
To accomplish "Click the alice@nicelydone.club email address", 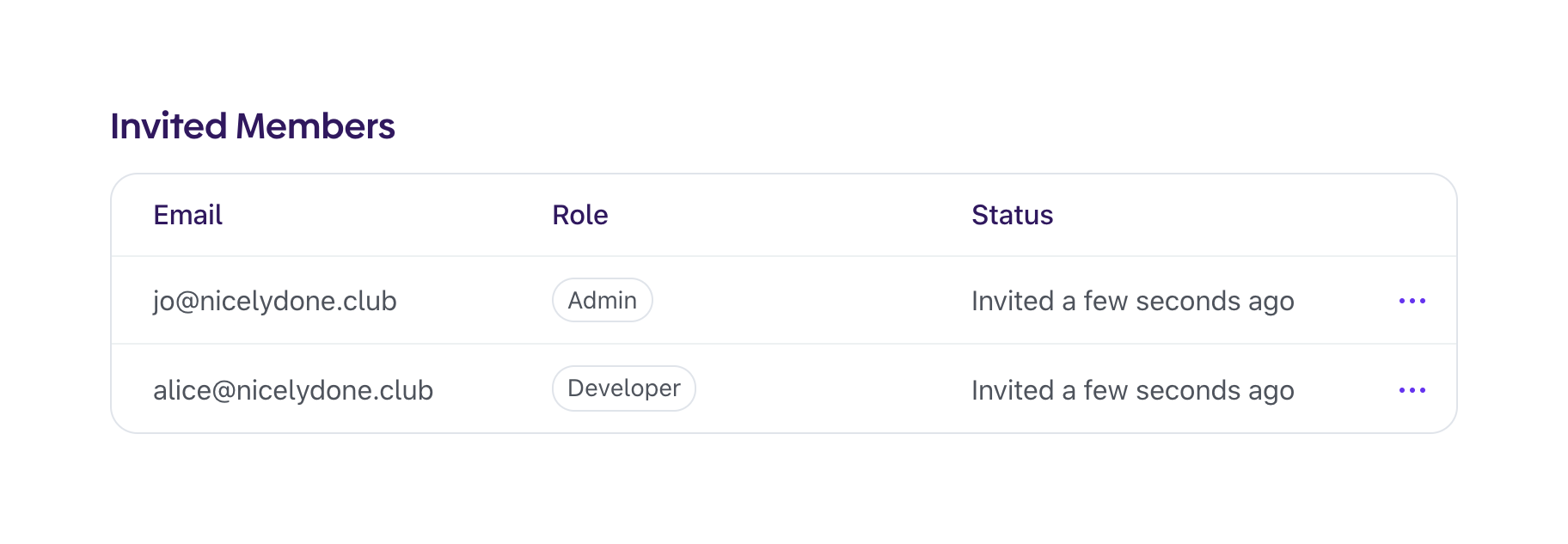I will point(293,390).
